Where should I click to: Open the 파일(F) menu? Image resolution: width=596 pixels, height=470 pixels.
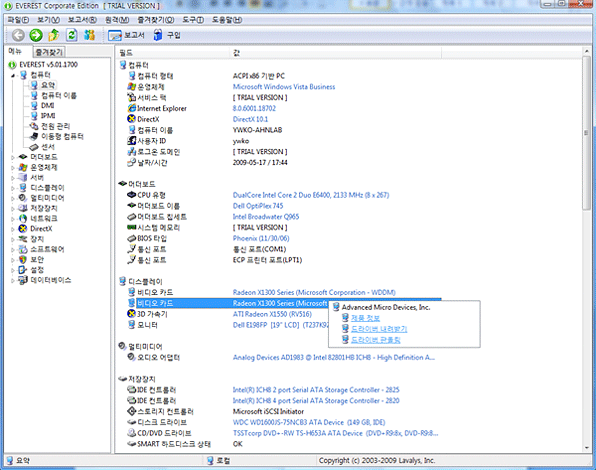click(18, 20)
